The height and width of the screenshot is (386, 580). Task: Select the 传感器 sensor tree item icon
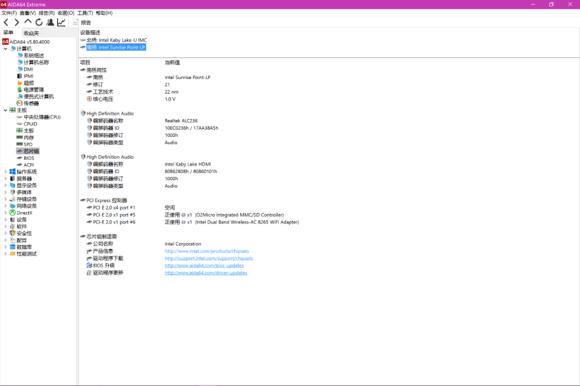click(20, 103)
